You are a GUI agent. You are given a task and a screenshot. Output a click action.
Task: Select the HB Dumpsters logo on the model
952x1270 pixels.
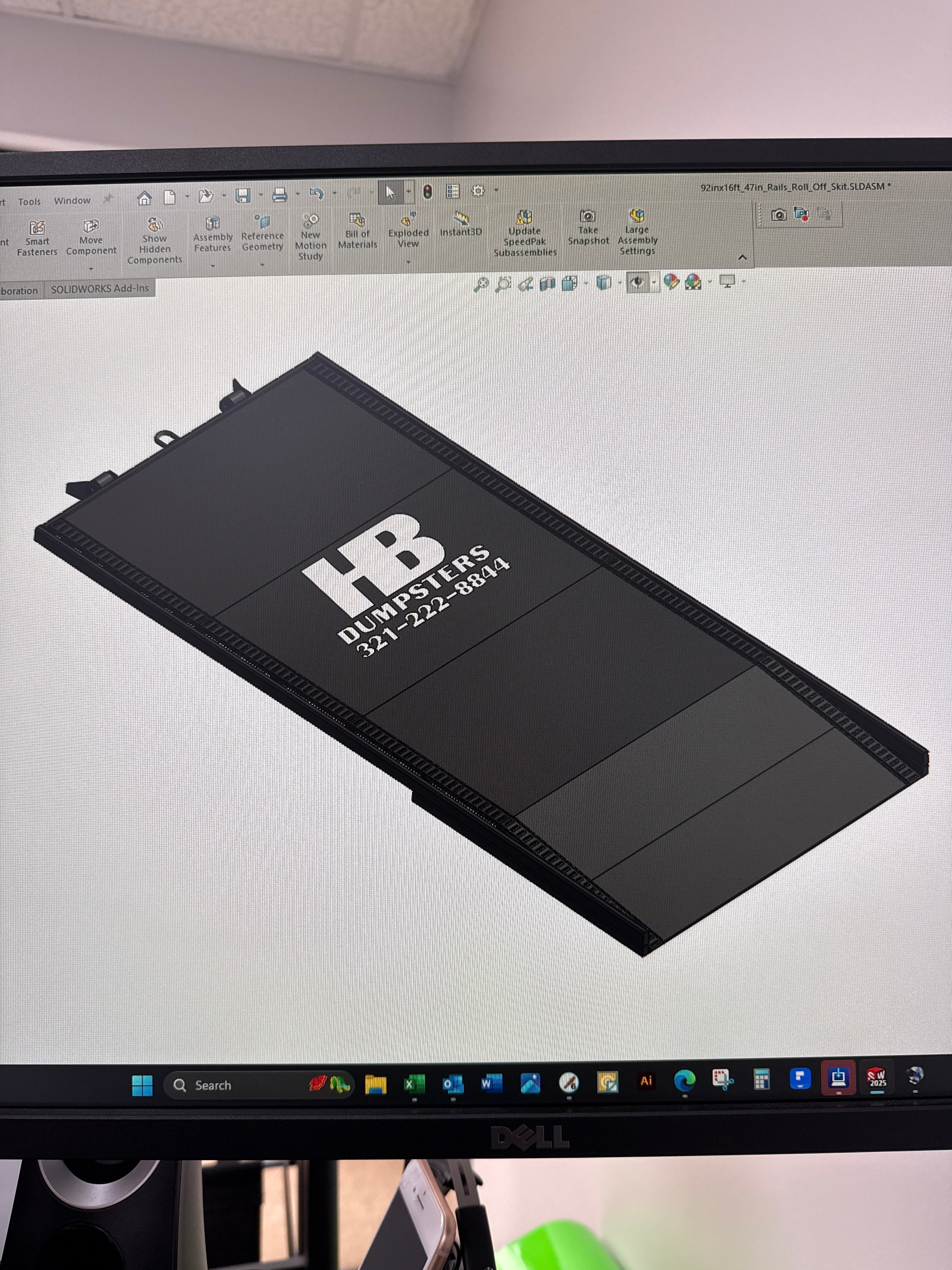click(406, 586)
